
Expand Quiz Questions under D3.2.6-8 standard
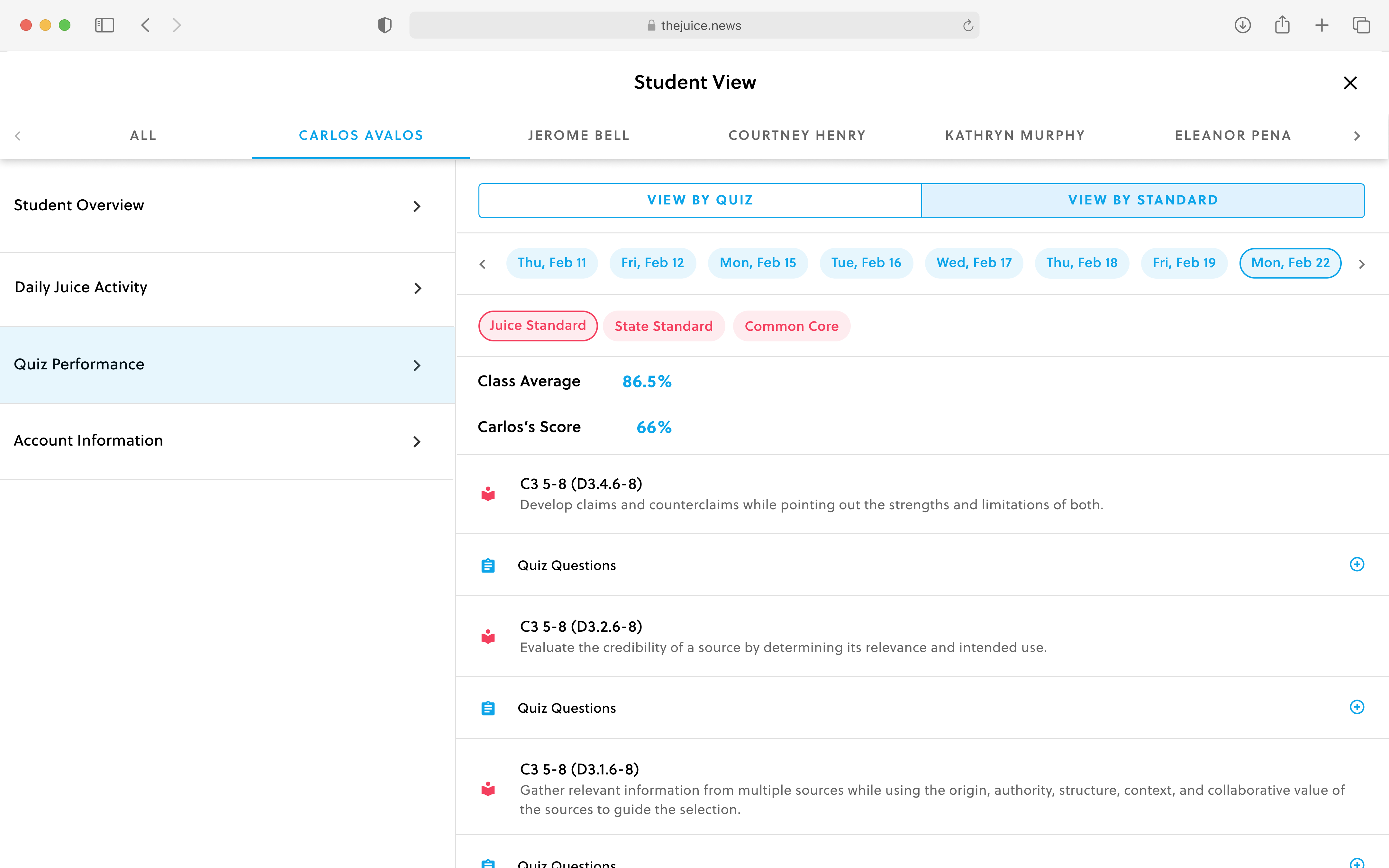coord(1357,707)
